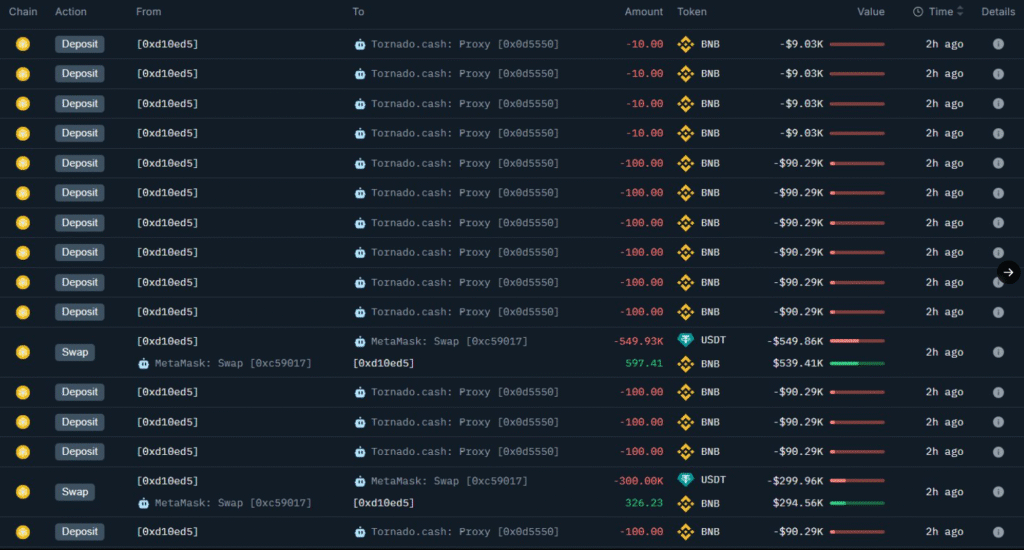Open the details info icon of the 597.41 BNB swap
This screenshot has width=1024, height=550.
pyautogui.click(x=998, y=352)
